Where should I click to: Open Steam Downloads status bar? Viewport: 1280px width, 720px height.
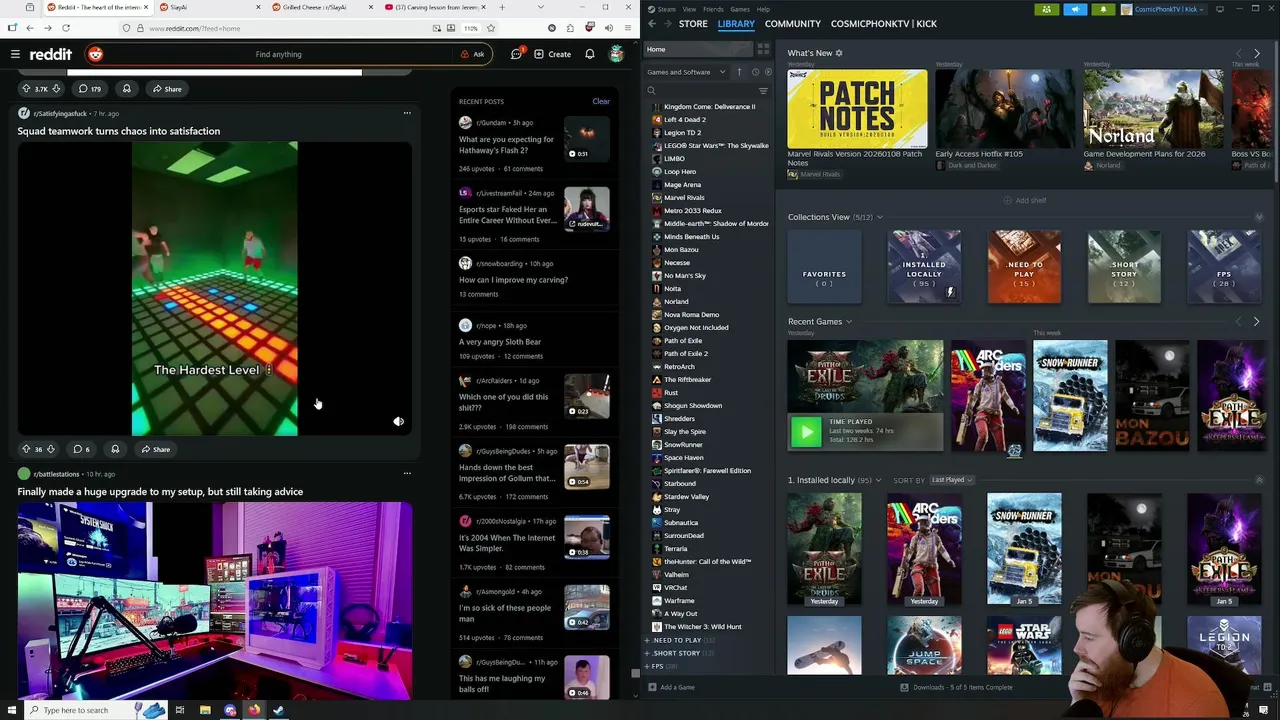(957, 687)
